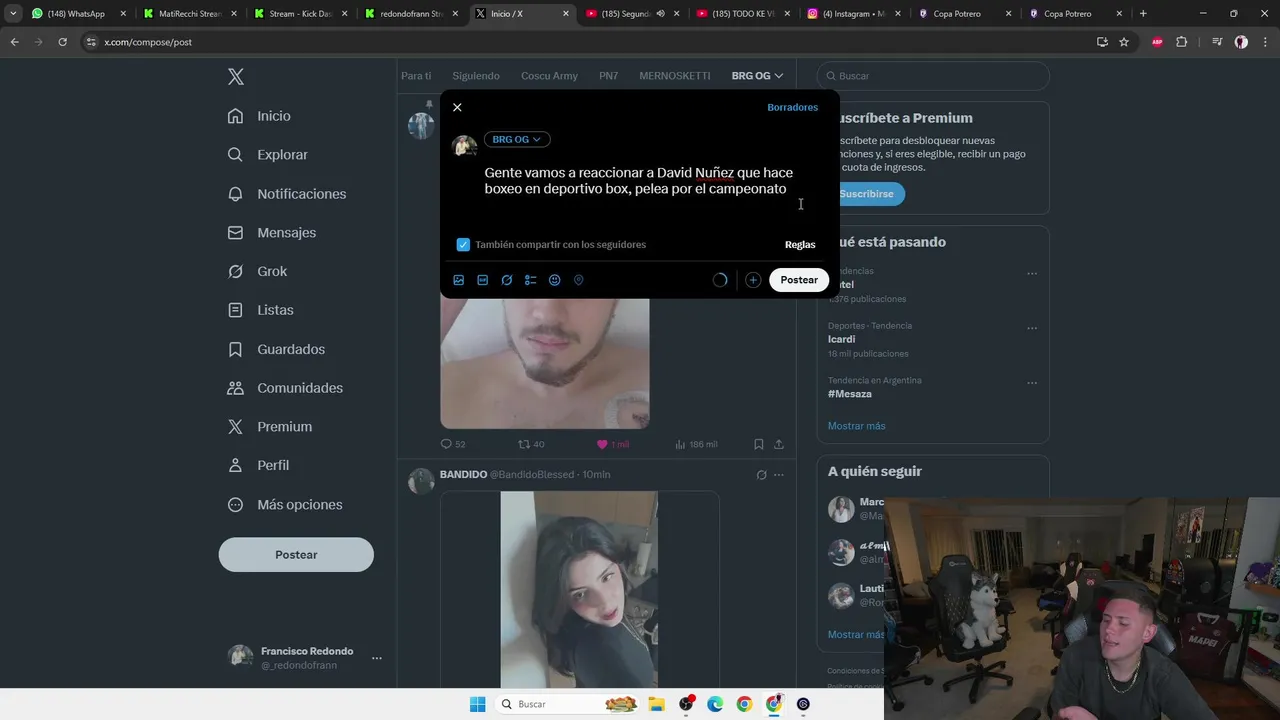The height and width of the screenshot is (720, 1280).
Task: Add a GIF to post
Action: pyautogui.click(x=483, y=280)
